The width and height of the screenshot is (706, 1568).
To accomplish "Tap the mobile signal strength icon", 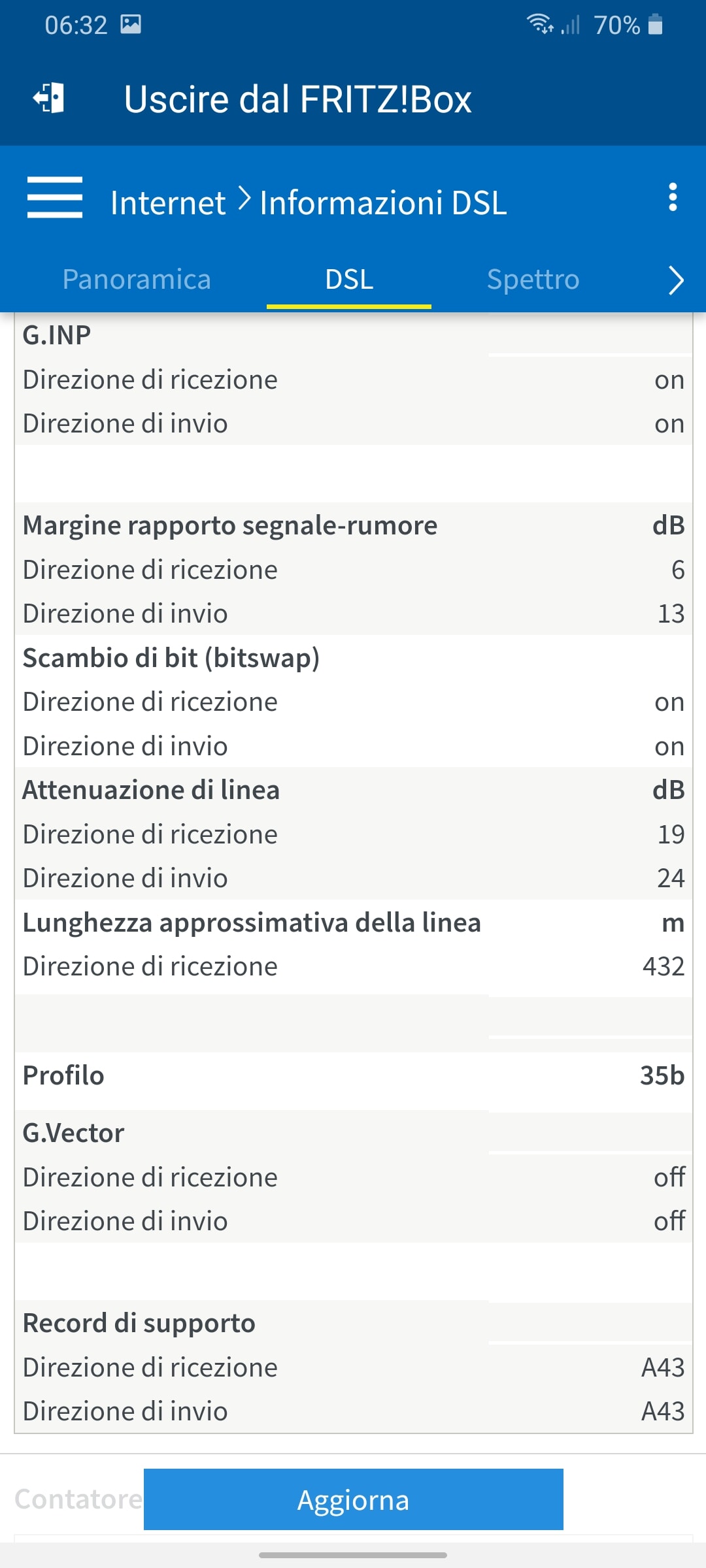I will pos(571,25).
